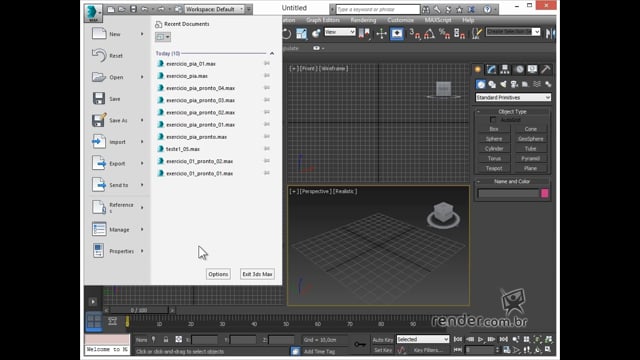Enable the Spinner Snap Toggle

(459, 33)
